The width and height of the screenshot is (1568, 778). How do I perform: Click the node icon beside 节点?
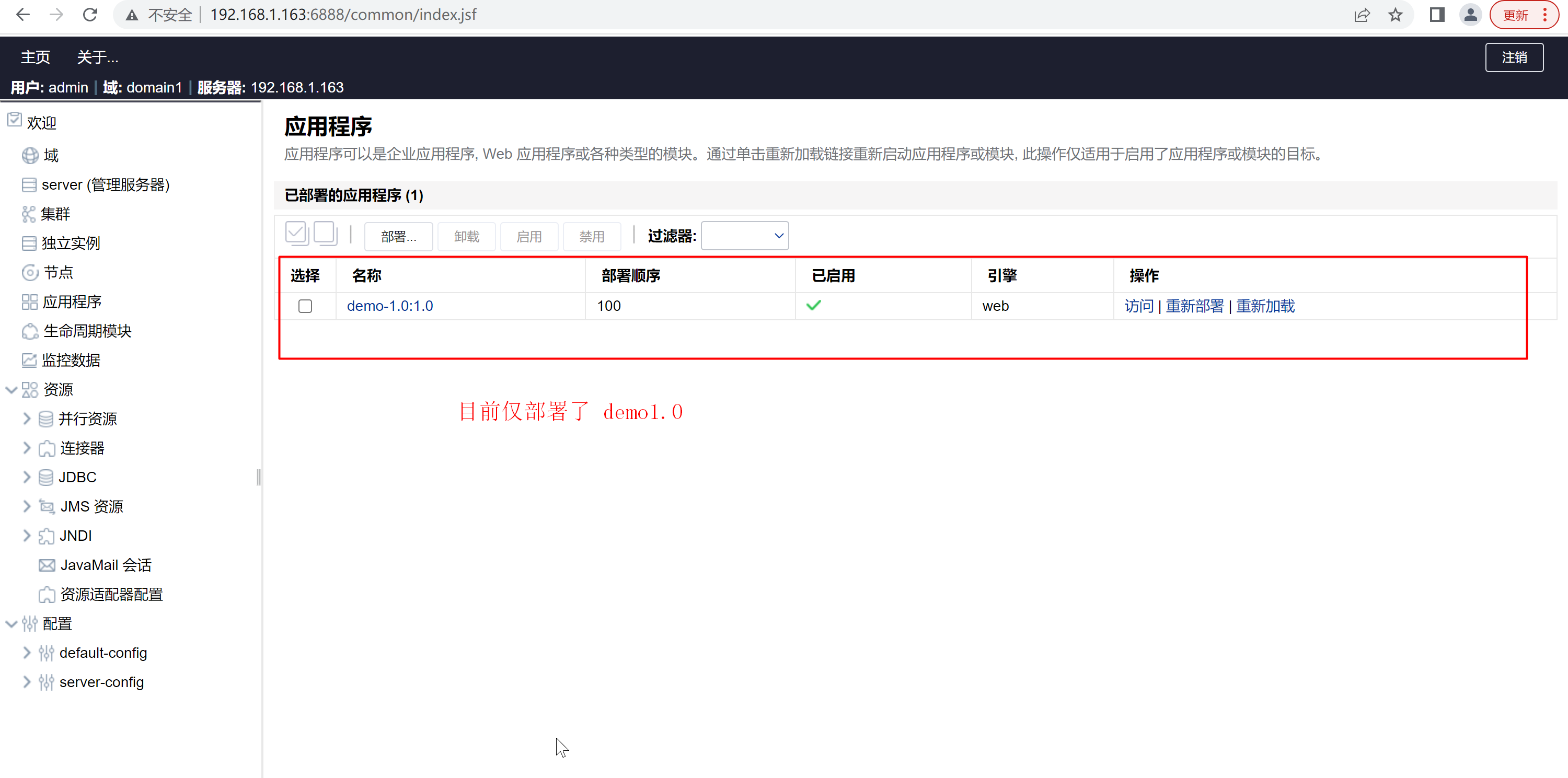pos(30,273)
